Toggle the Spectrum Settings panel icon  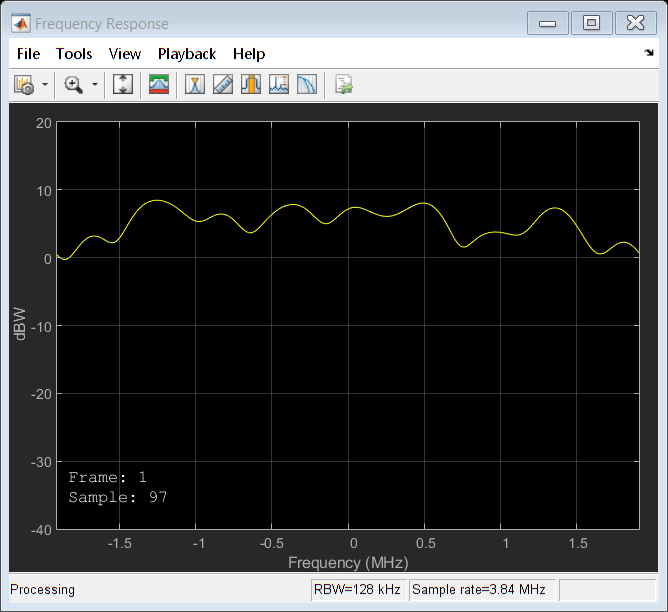pyautogui.click(x=159, y=84)
